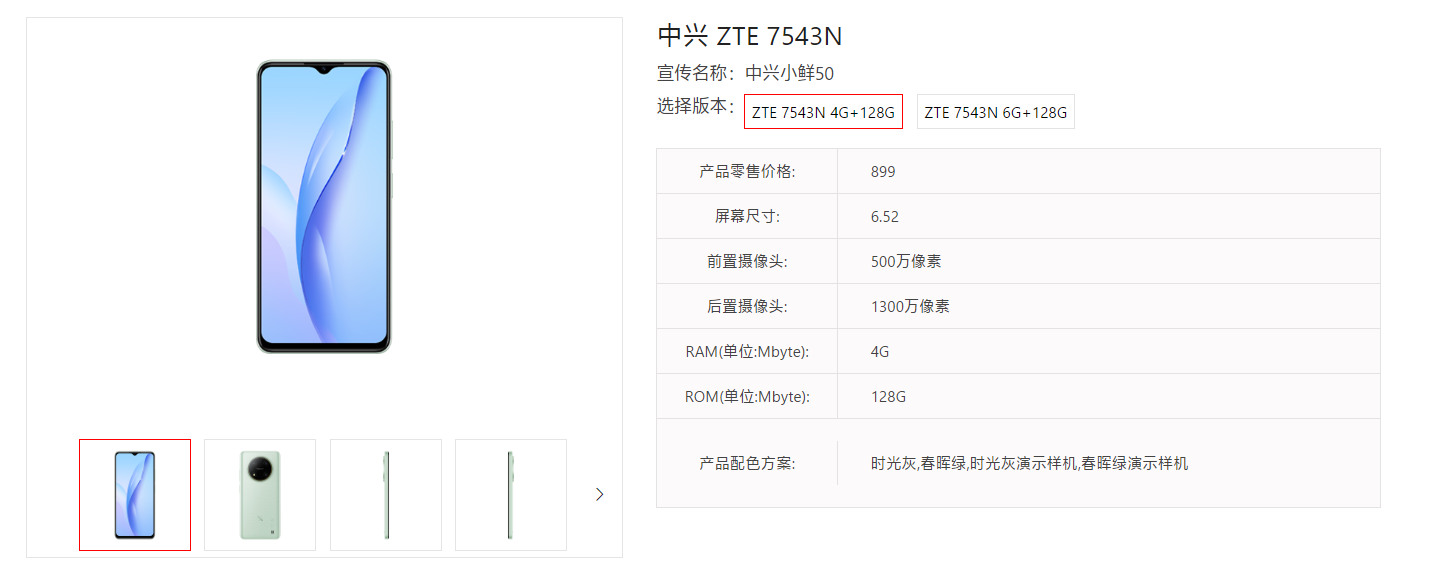This screenshot has height=570, width=1430.
Task: Select the third side-view thumbnail
Action: pos(386,495)
